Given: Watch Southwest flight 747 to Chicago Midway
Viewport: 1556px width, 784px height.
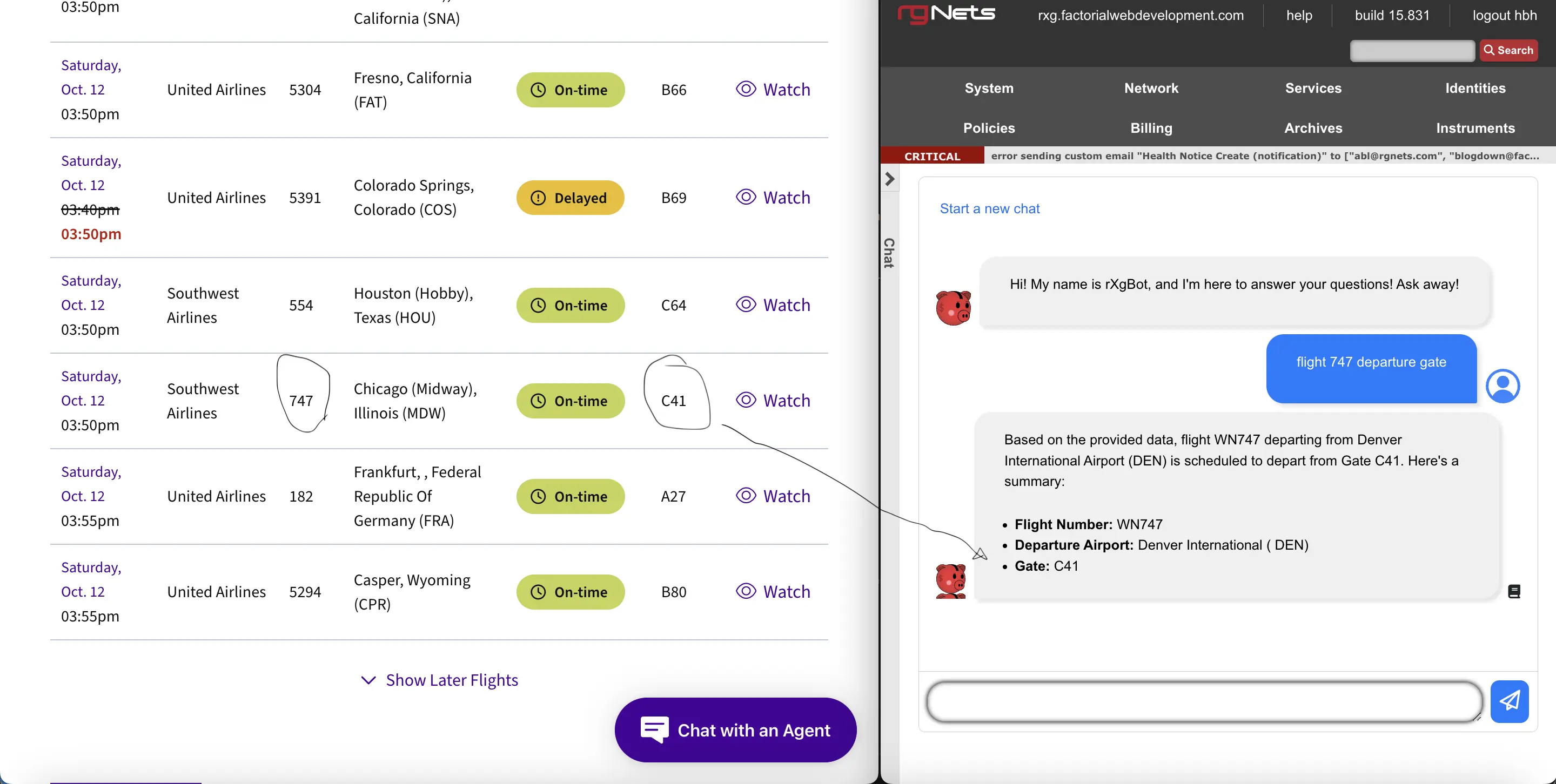Looking at the screenshot, I should point(773,400).
